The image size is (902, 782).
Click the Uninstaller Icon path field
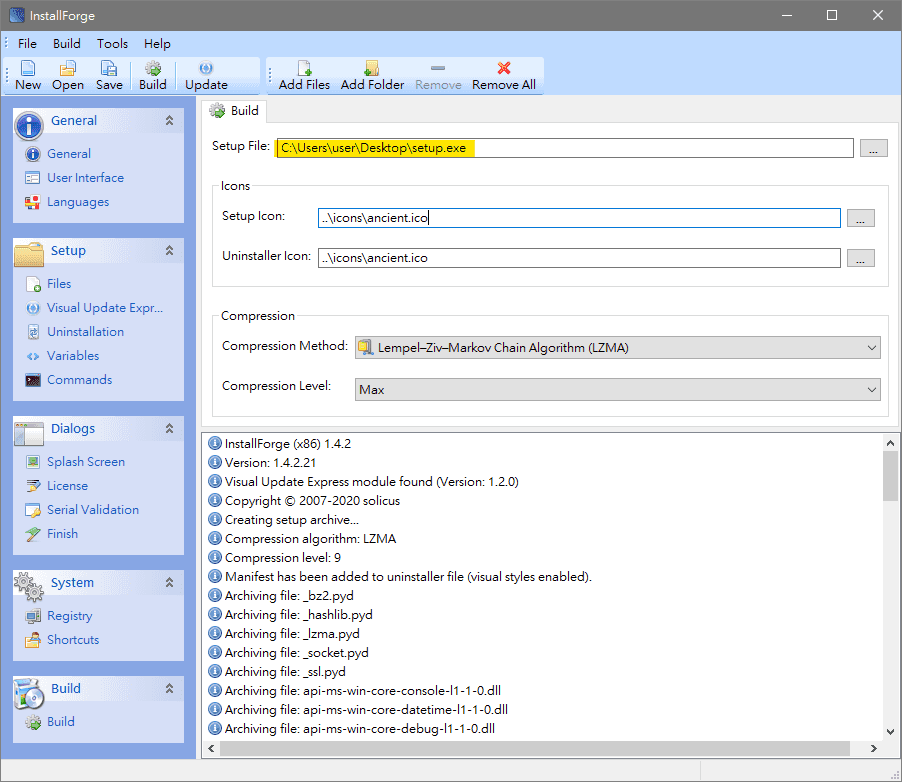(579, 258)
